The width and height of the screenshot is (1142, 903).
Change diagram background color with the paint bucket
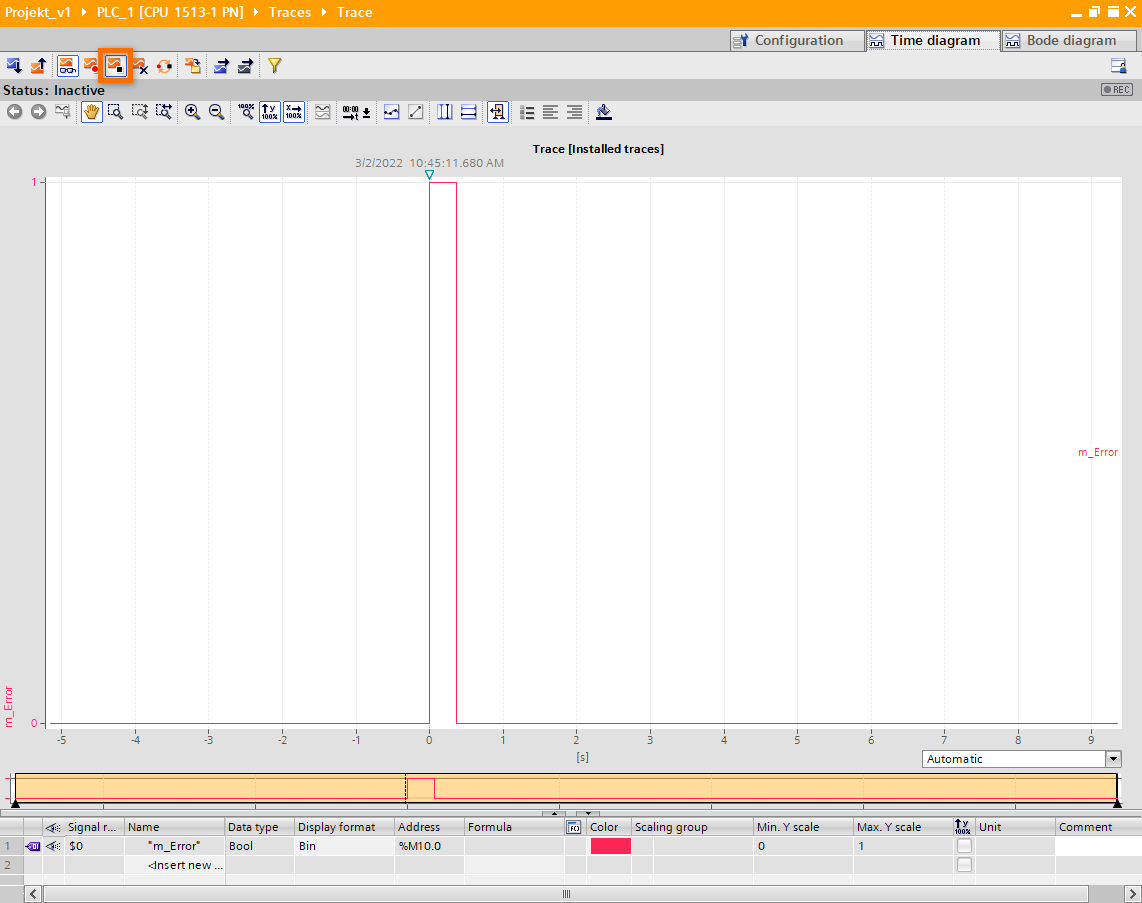click(604, 112)
